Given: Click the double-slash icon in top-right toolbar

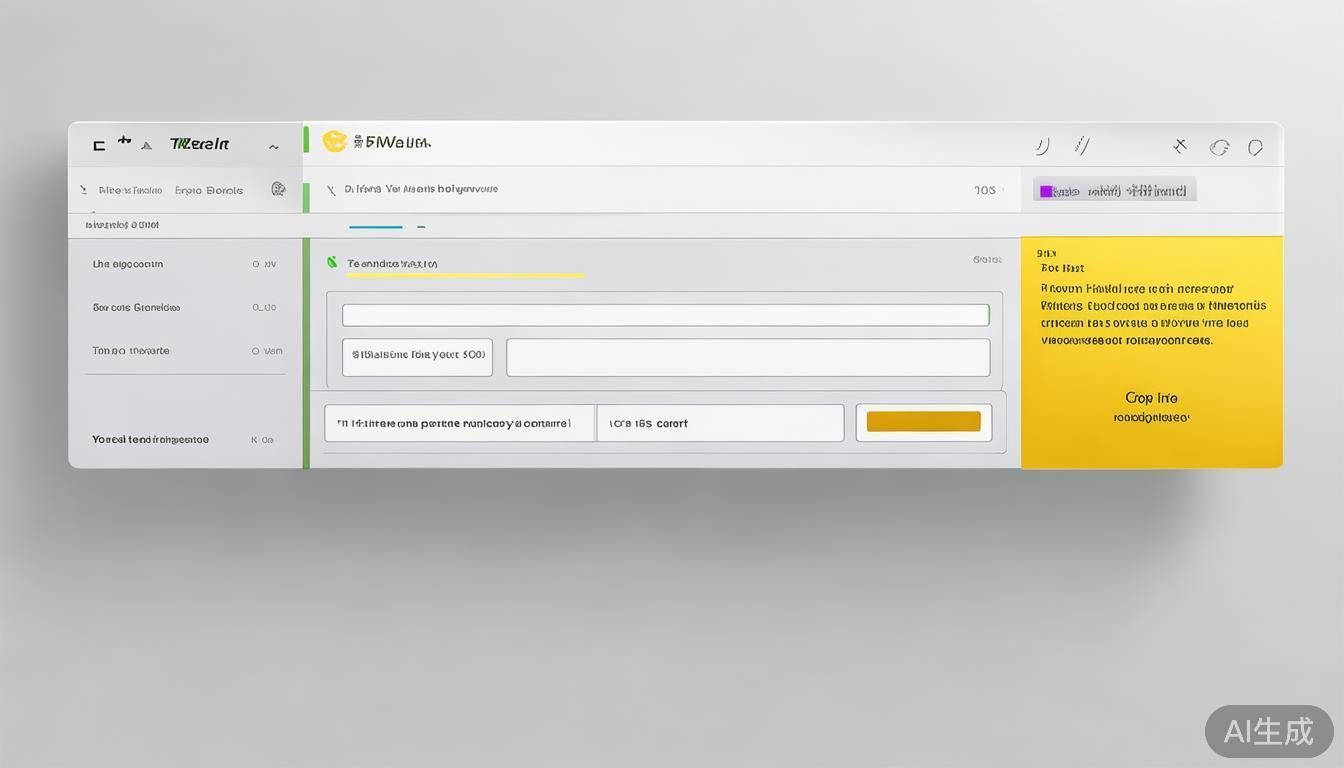Looking at the screenshot, I should click(1081, 146).
